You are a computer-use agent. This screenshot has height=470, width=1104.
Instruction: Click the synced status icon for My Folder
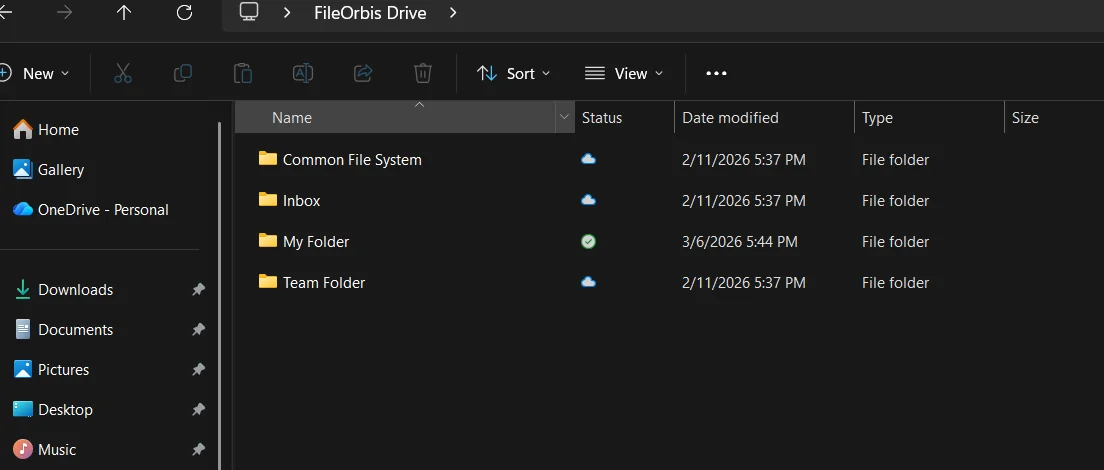pyautogui.click(x=589, y=241)
